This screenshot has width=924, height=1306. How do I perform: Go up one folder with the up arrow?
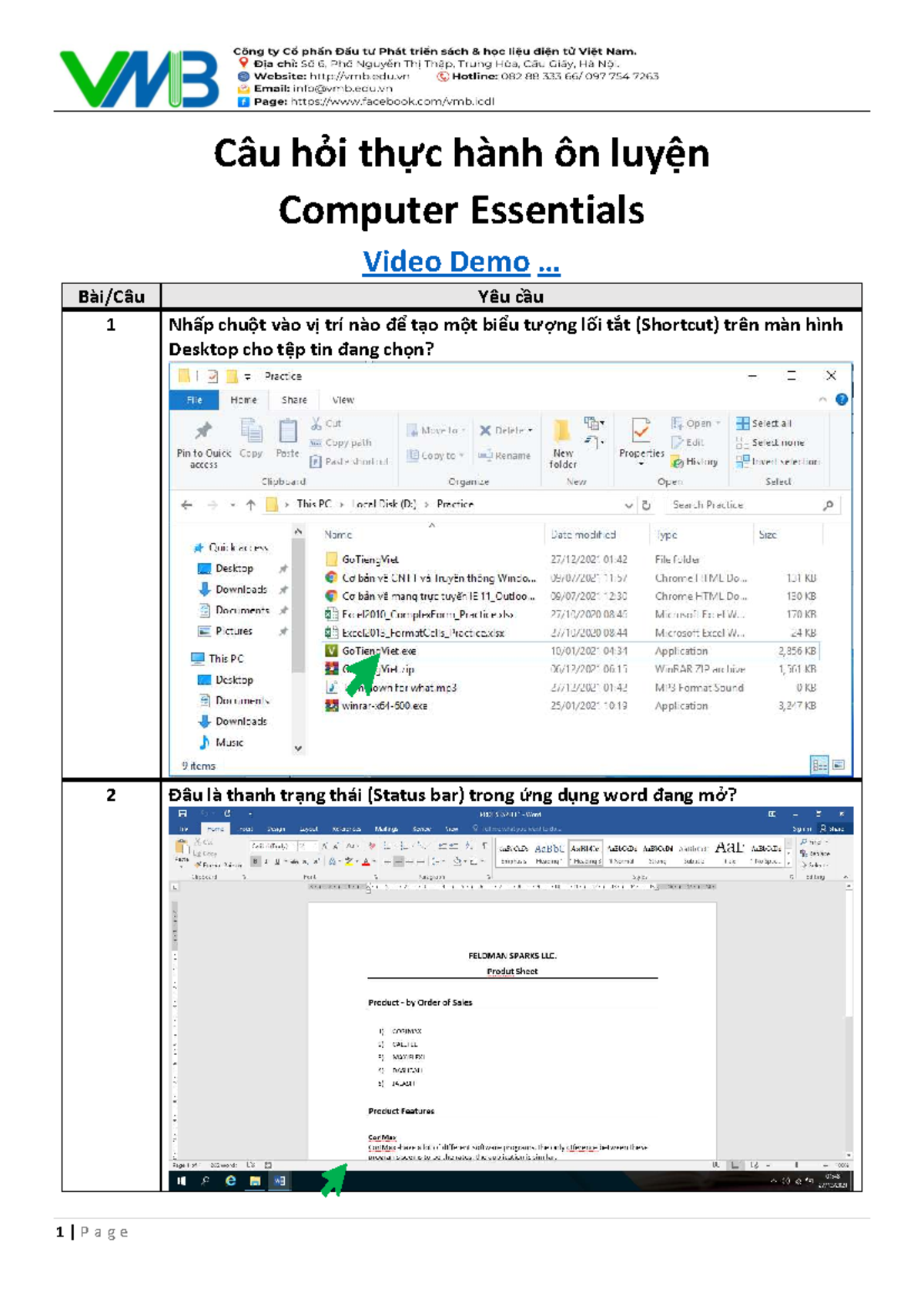(x=250, y=505)
